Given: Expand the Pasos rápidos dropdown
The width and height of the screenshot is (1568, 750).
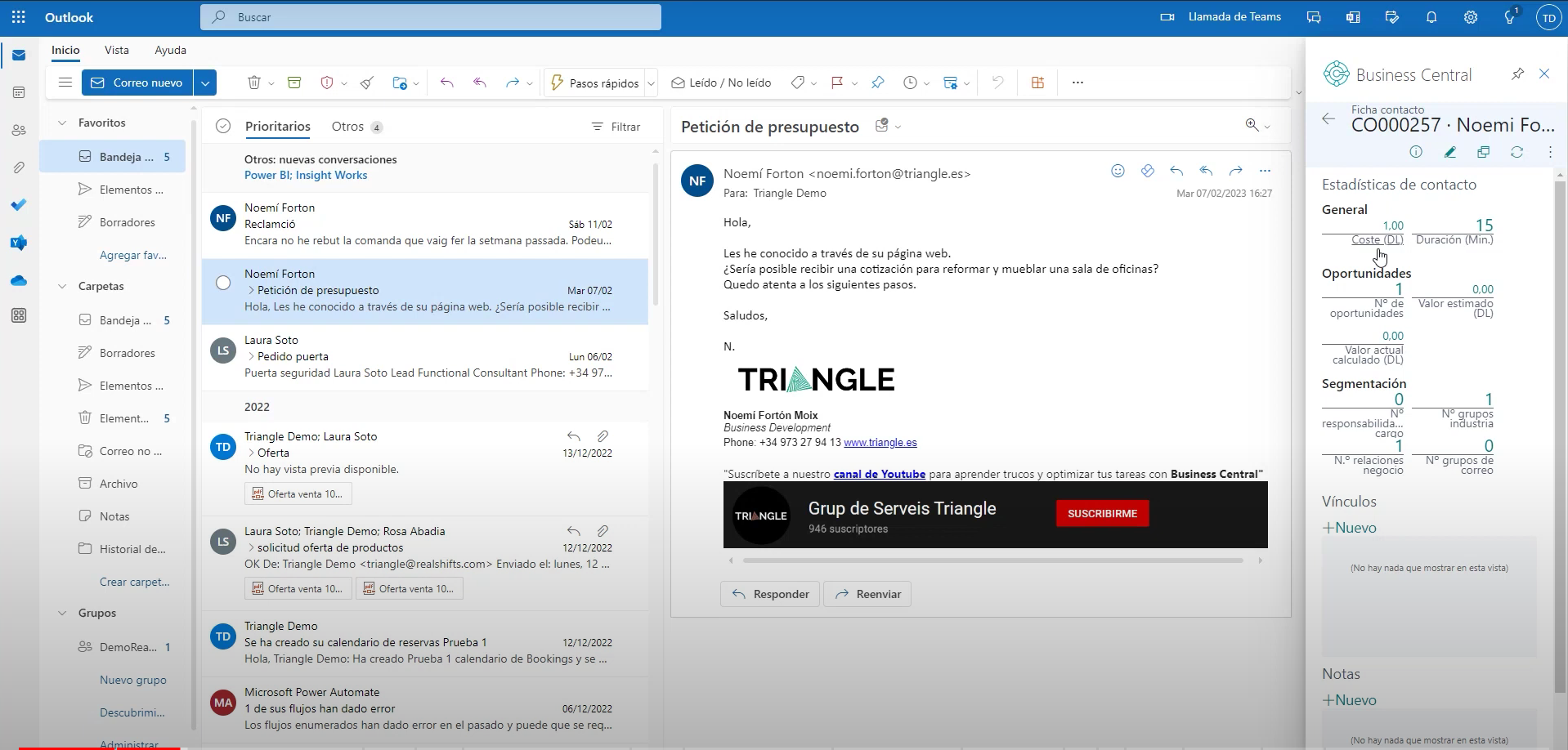Looking at the screenshot, I should [652, 83].
